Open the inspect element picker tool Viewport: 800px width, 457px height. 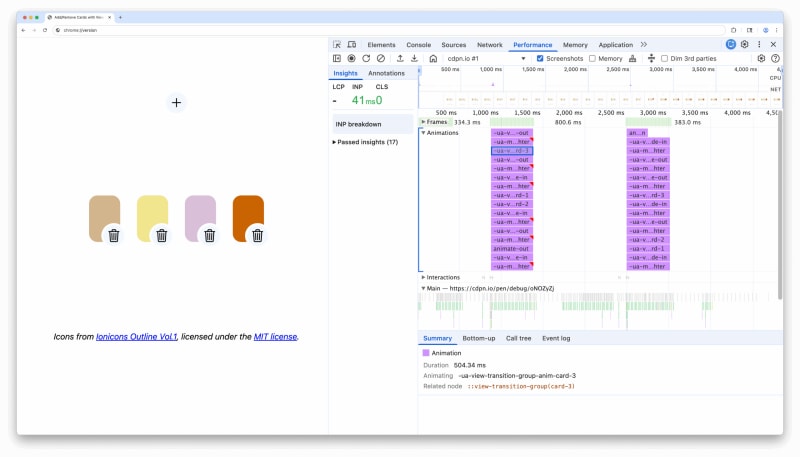tap(337, 45)
